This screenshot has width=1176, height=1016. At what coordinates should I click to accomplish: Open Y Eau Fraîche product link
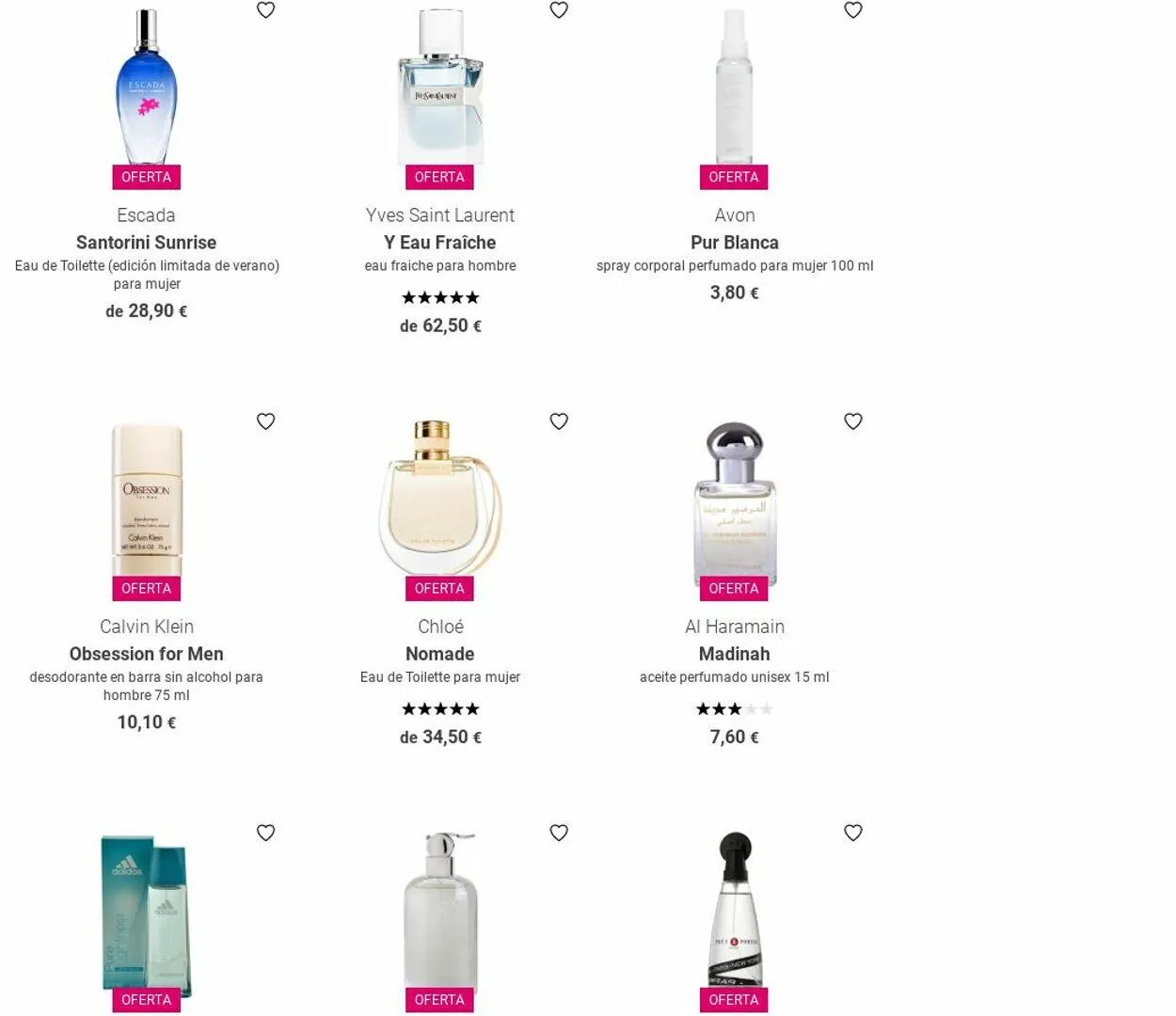(x=439, y=243)
